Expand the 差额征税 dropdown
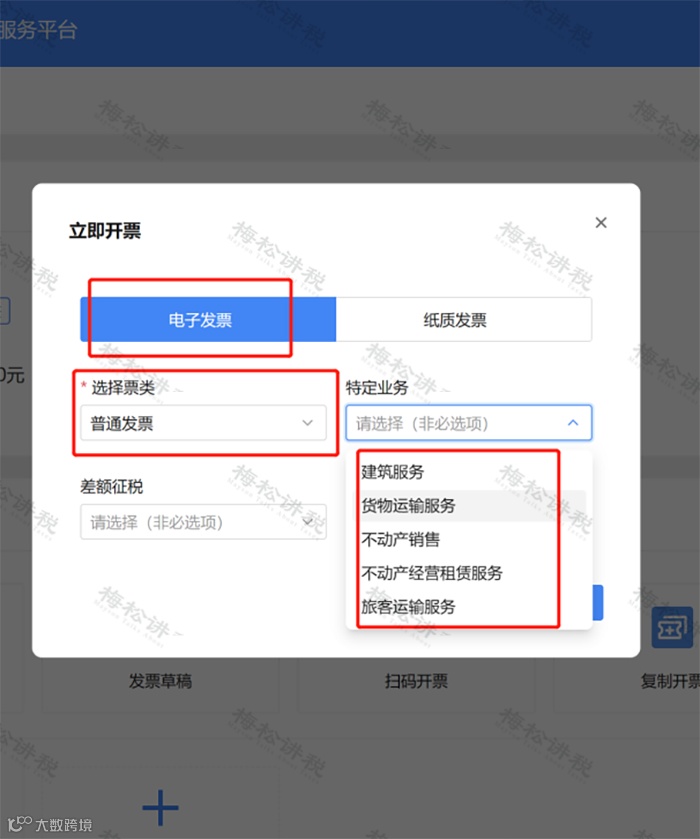Screen dimensions: 700x839 [x=203, y=522]
